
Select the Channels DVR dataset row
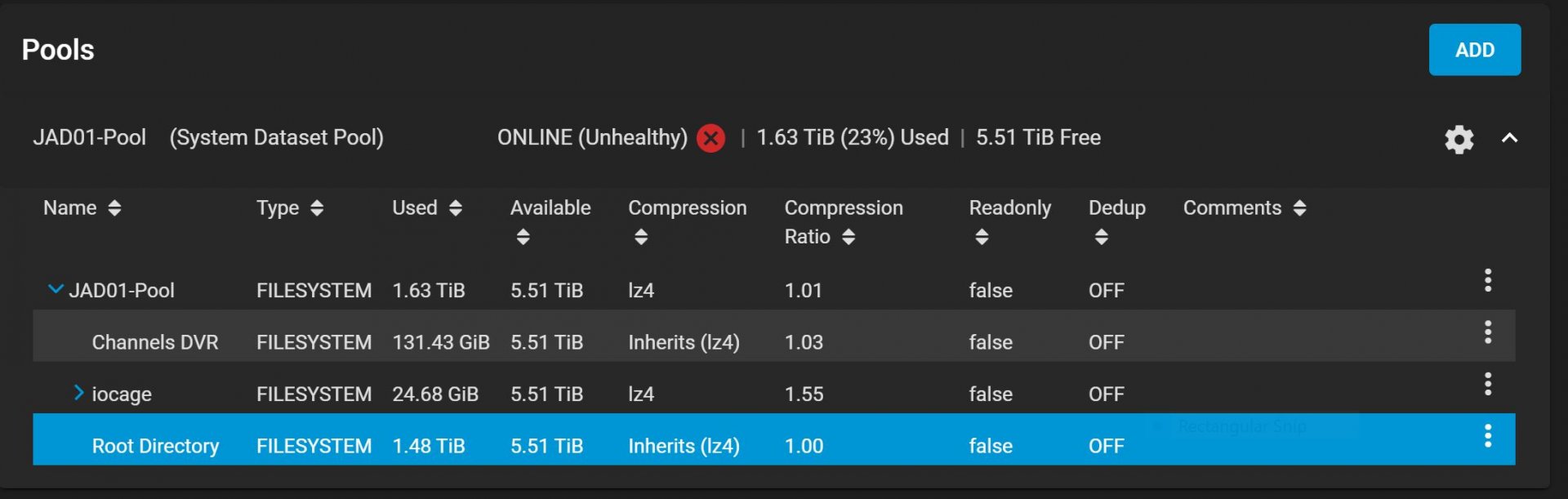click(x=155, y=342)
